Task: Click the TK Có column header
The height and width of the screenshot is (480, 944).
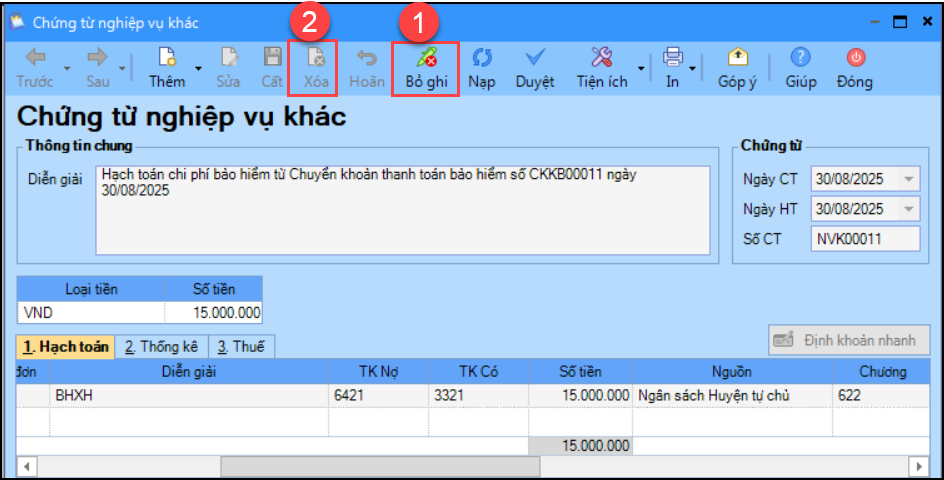Action: (479, 372)
